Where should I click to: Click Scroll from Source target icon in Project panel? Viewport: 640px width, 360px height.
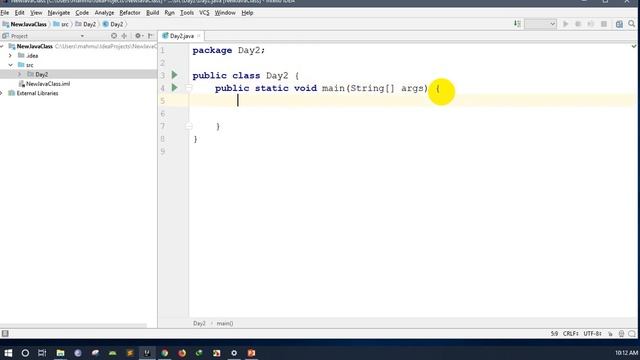114,36
